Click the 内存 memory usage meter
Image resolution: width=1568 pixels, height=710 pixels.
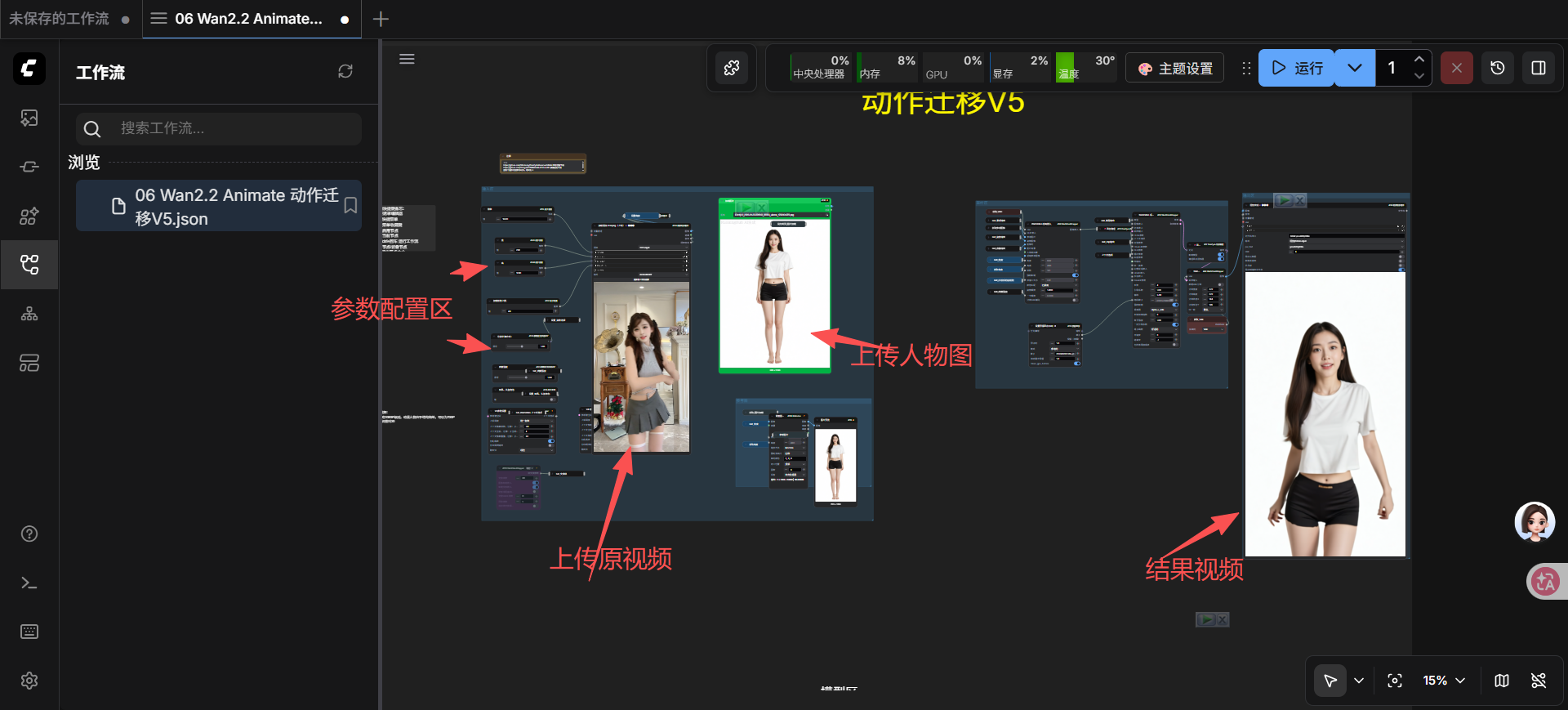tap(887, 68)
